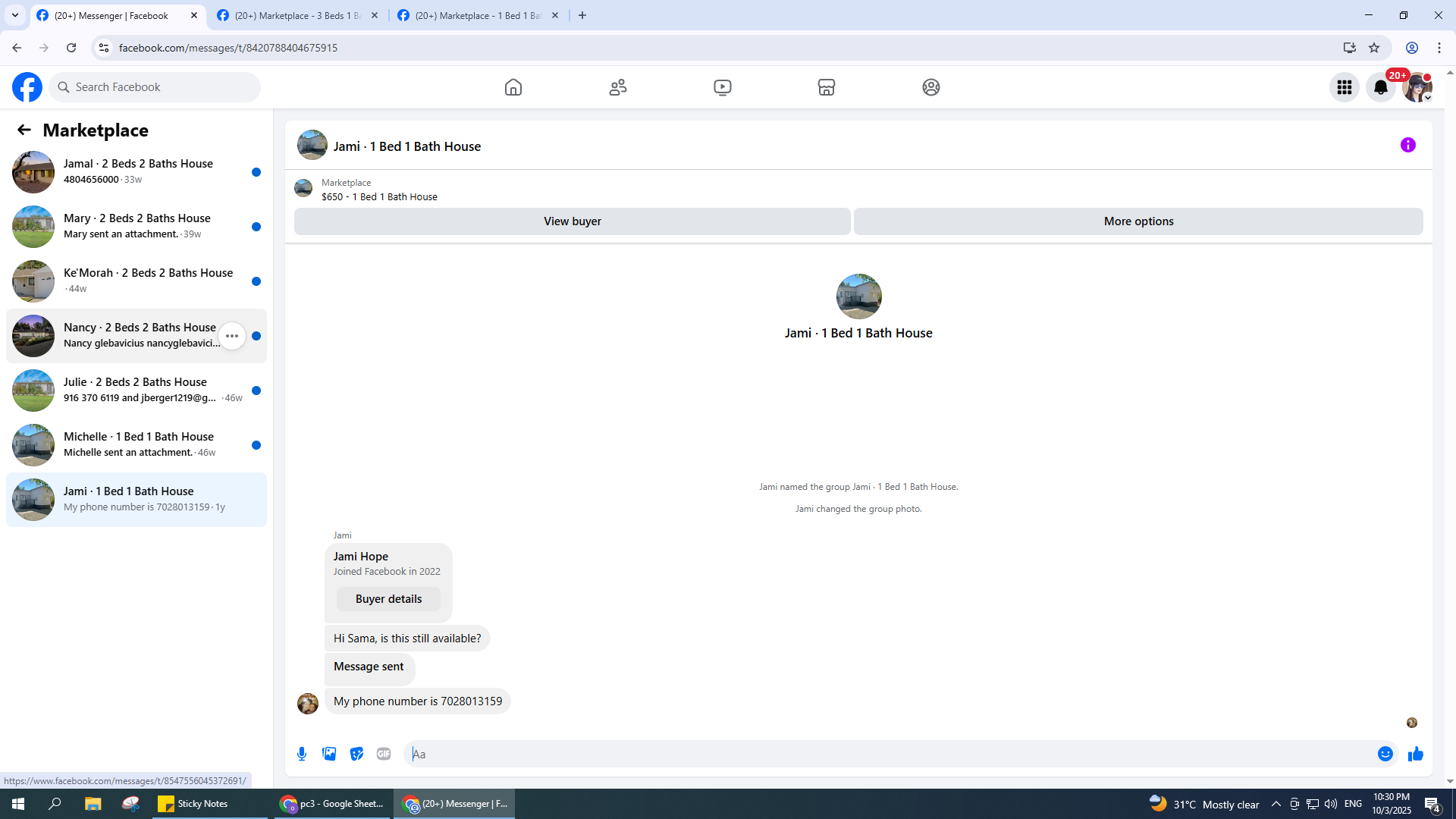
Task: Open a new browser tab
Action: pos(582,15)
